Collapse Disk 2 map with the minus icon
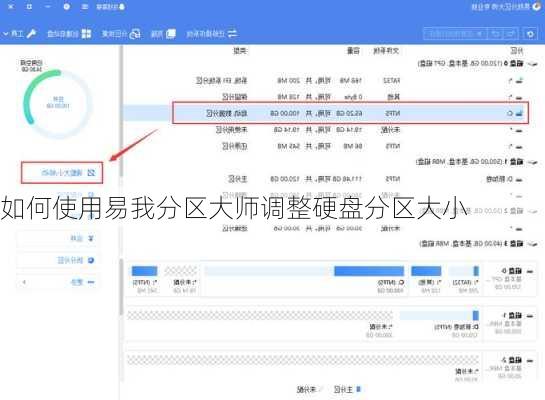The width and height of the screenshot is (545, 400). pos(530,360)
